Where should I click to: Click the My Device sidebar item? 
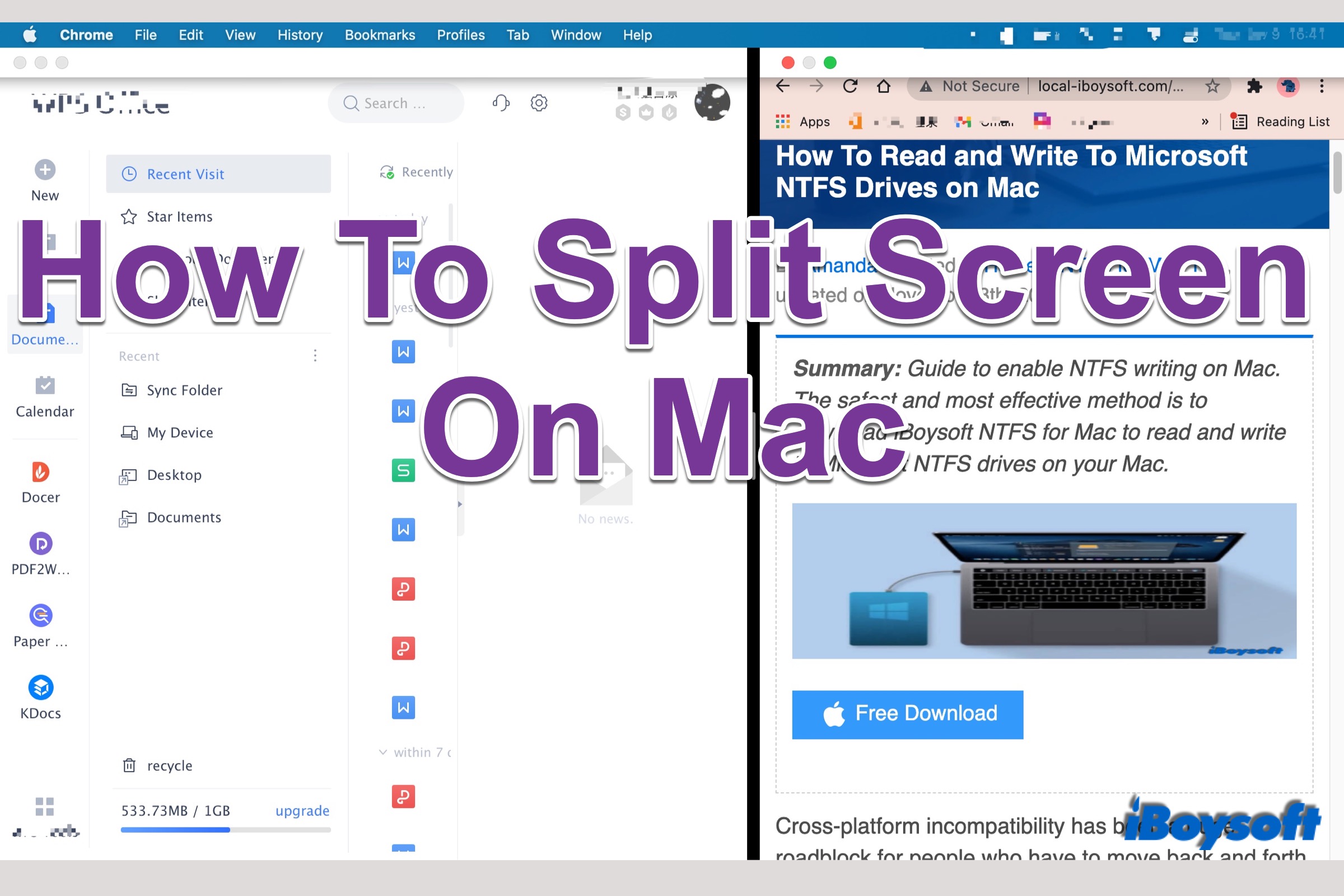(x=180, y=432)
